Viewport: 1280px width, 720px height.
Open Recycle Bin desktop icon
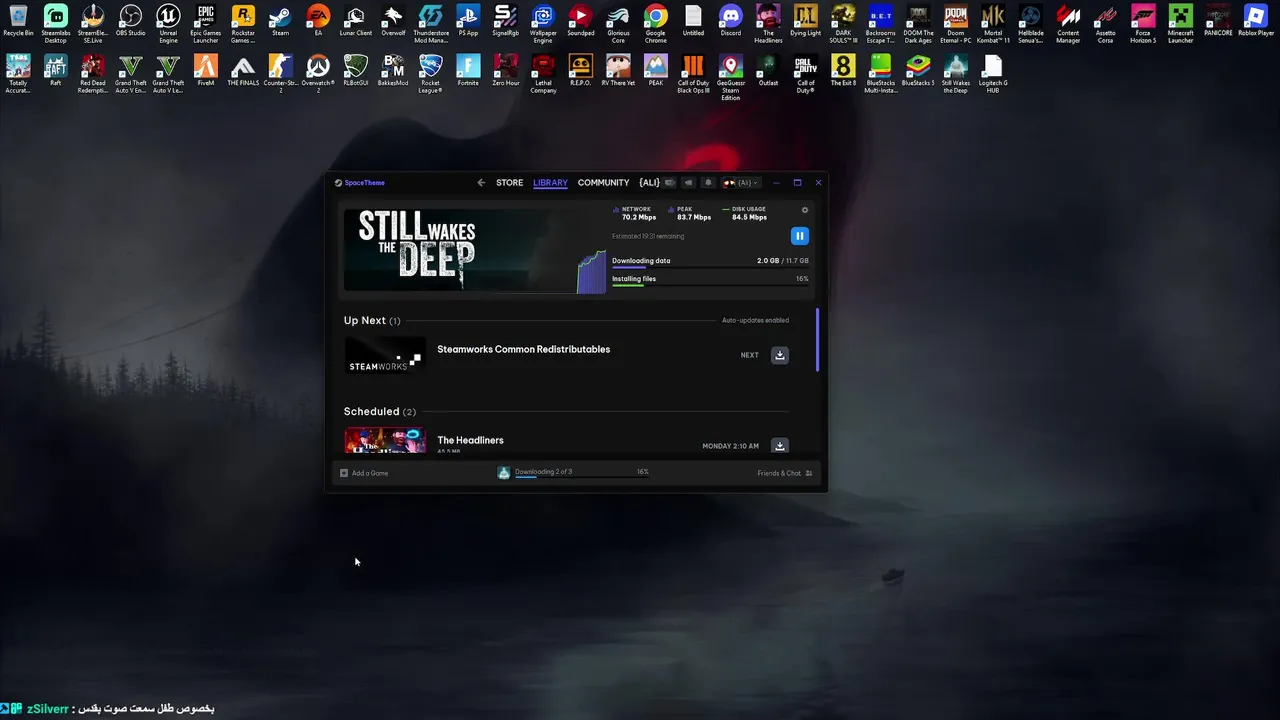pos(18,22)
